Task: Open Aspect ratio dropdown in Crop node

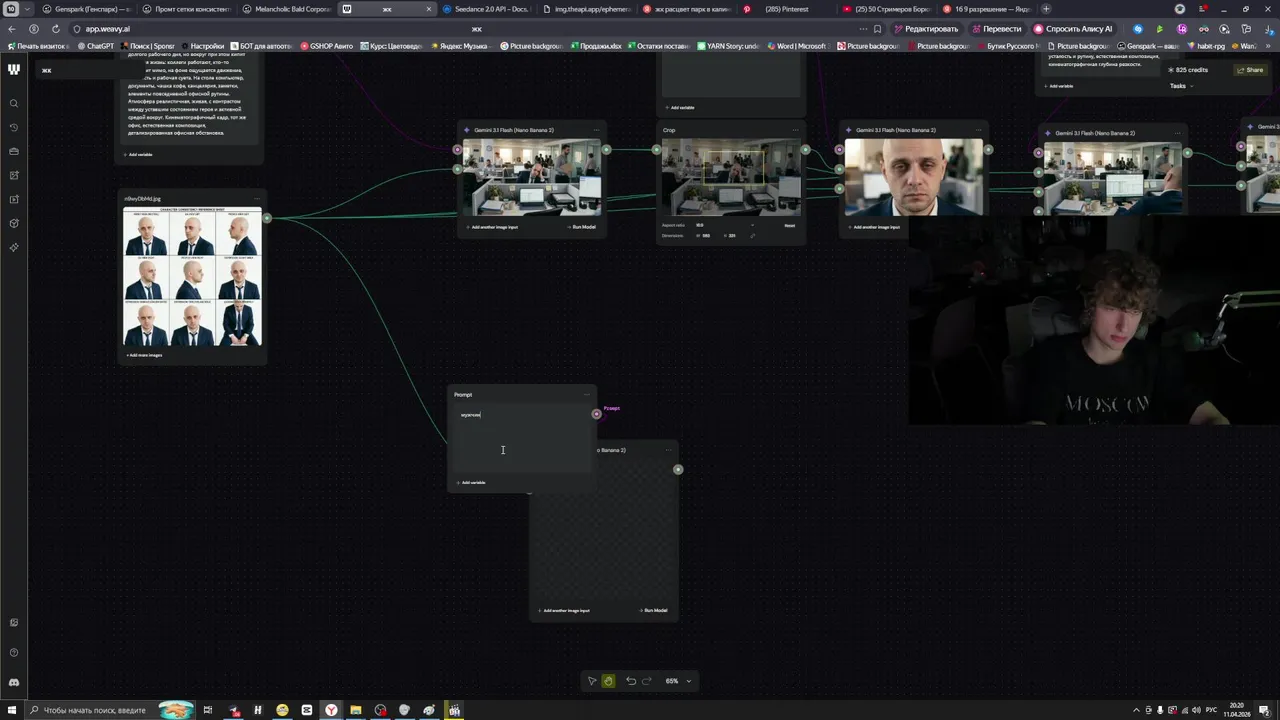Action: tap(723, 225)
